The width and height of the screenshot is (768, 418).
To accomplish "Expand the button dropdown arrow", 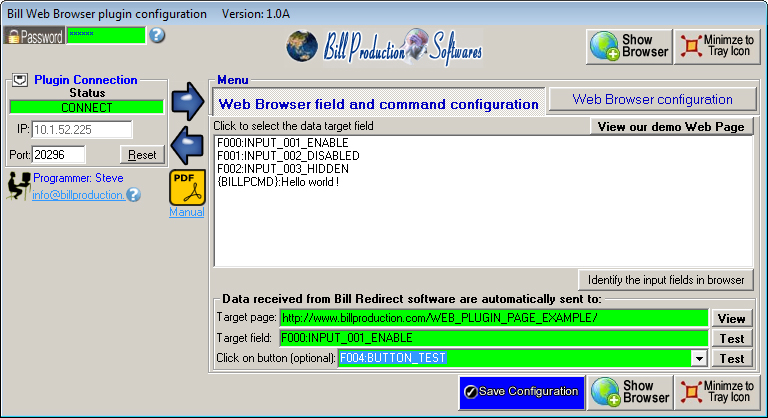I will (699, 359).
